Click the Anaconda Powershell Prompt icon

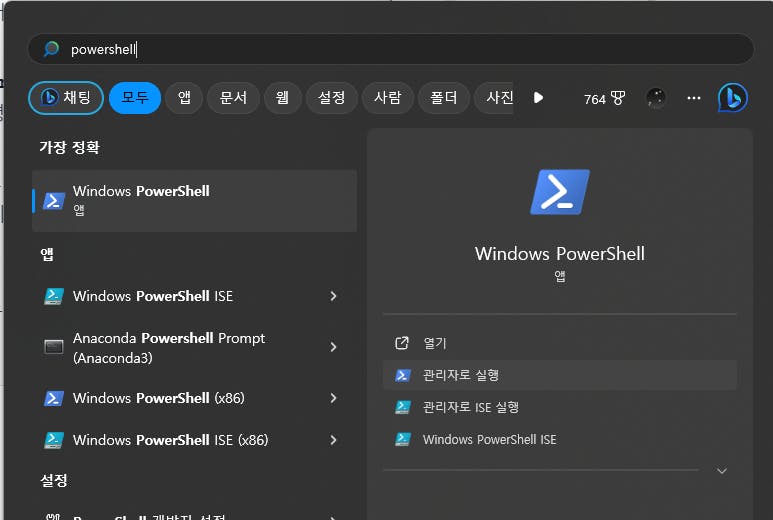click(54, 347)
